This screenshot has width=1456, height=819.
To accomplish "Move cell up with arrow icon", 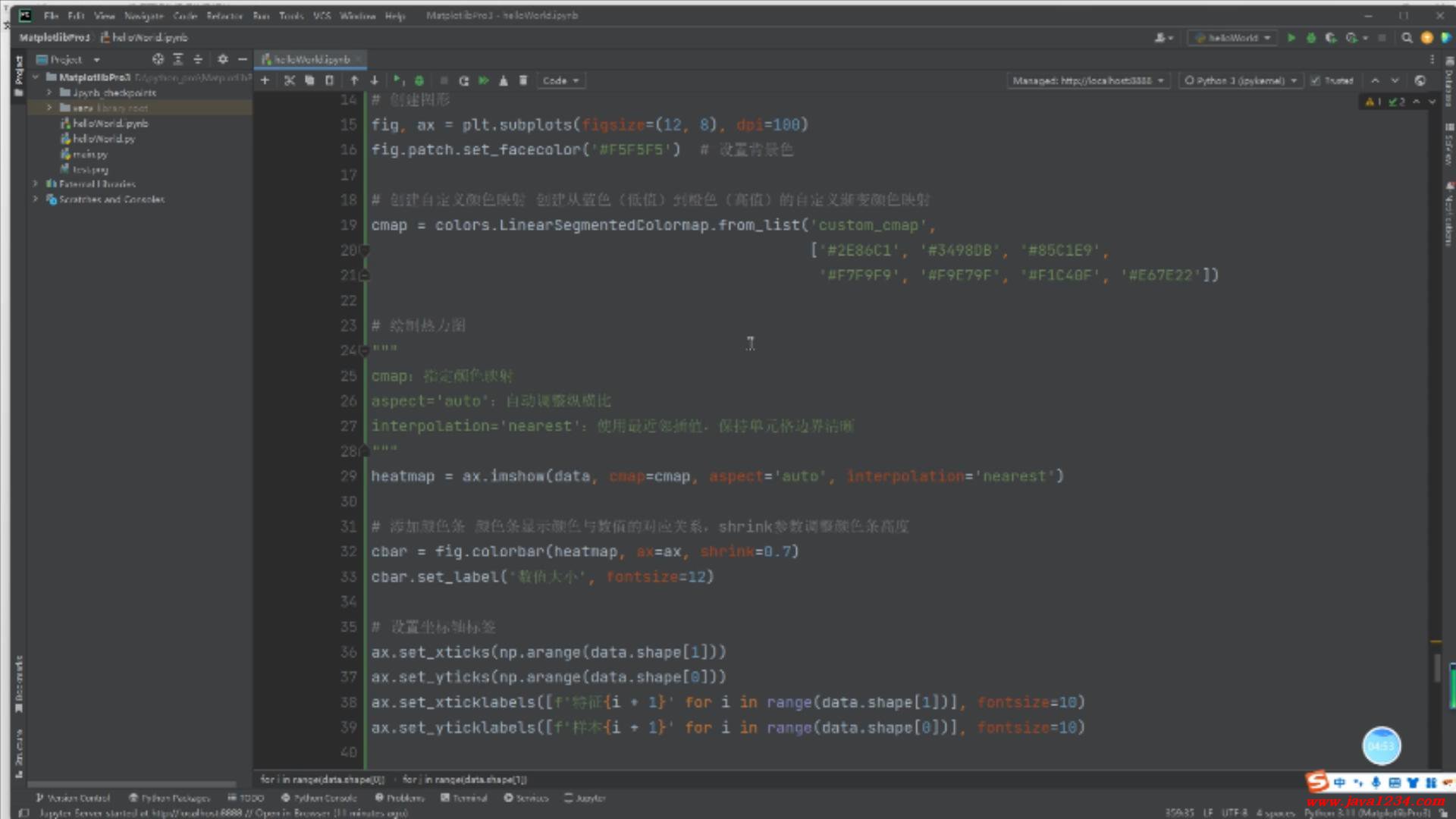I will [x=354, y=80].
